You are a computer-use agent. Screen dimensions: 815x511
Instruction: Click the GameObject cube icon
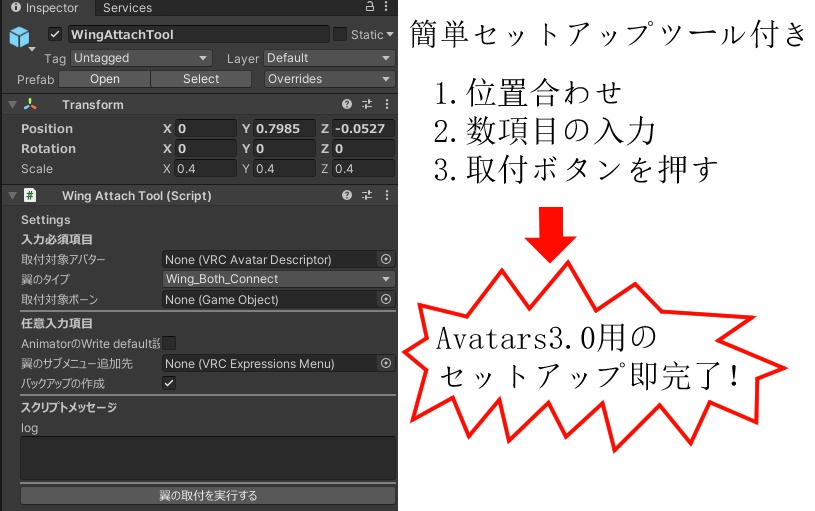point(19,36)
